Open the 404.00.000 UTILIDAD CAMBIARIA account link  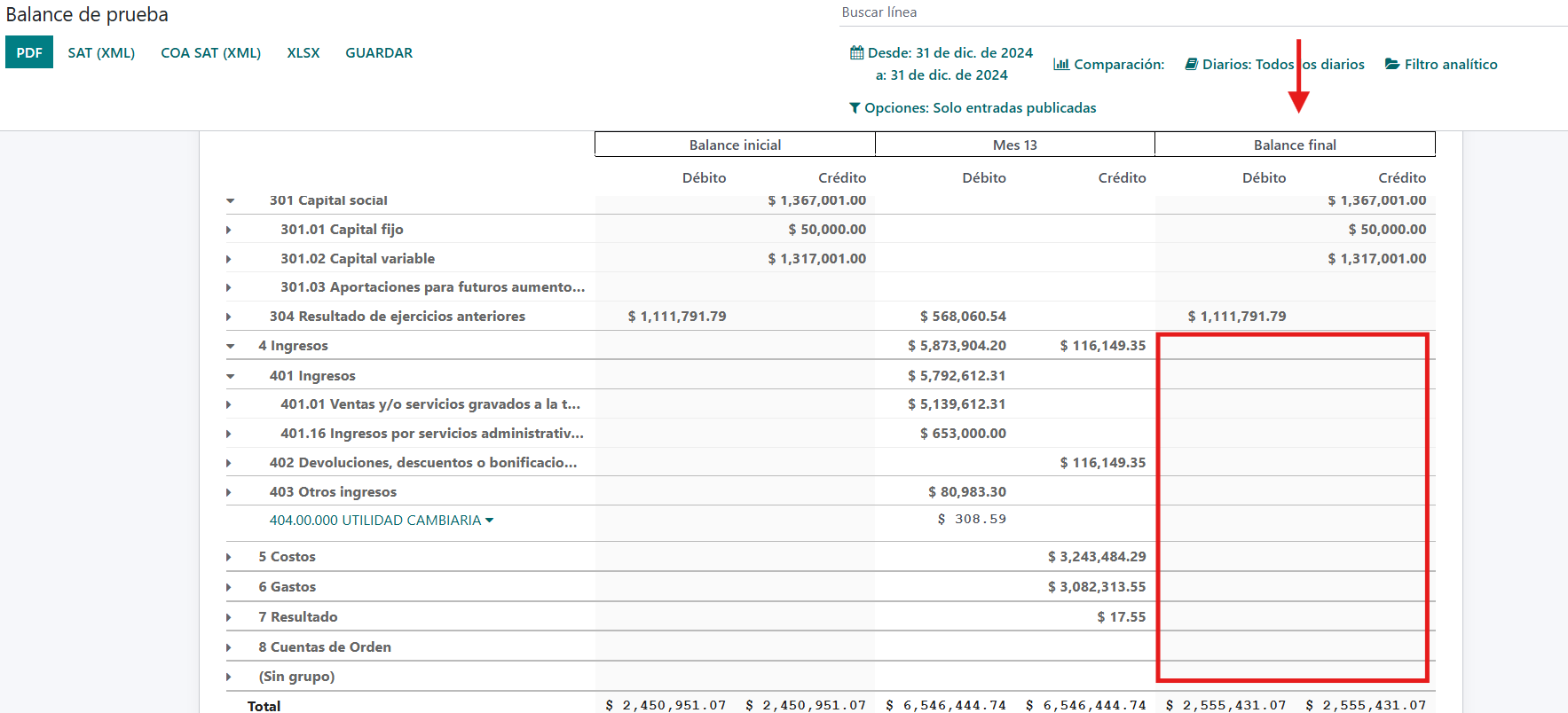375,521
